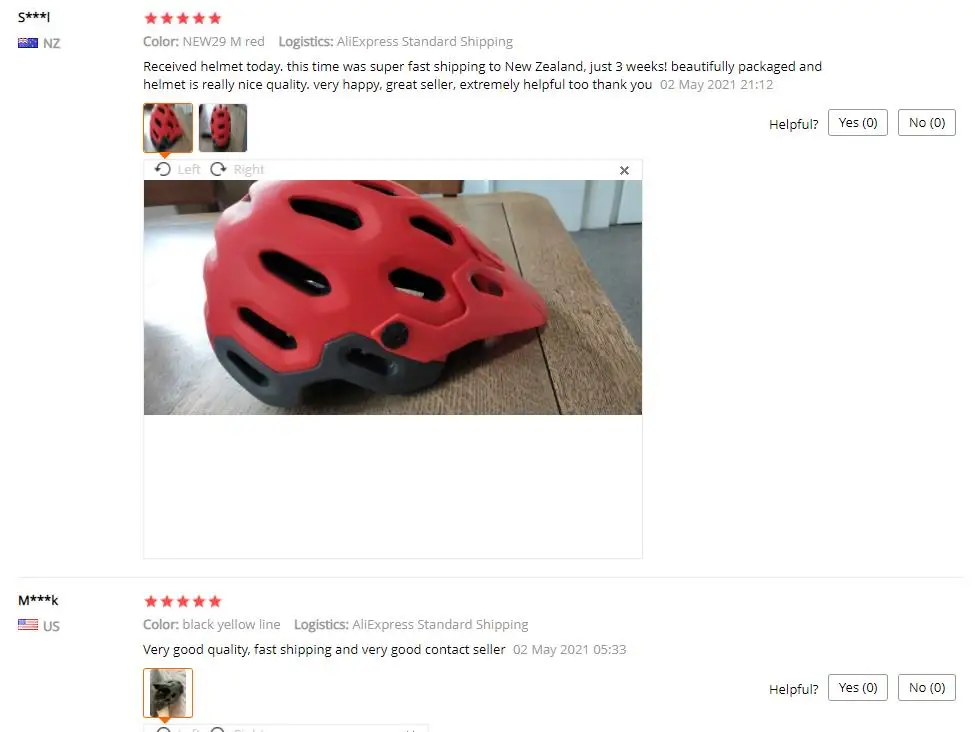Open first red helmet review thumbnail
Image resolution: width=975 pixels, height=732 pixels.
168,127
